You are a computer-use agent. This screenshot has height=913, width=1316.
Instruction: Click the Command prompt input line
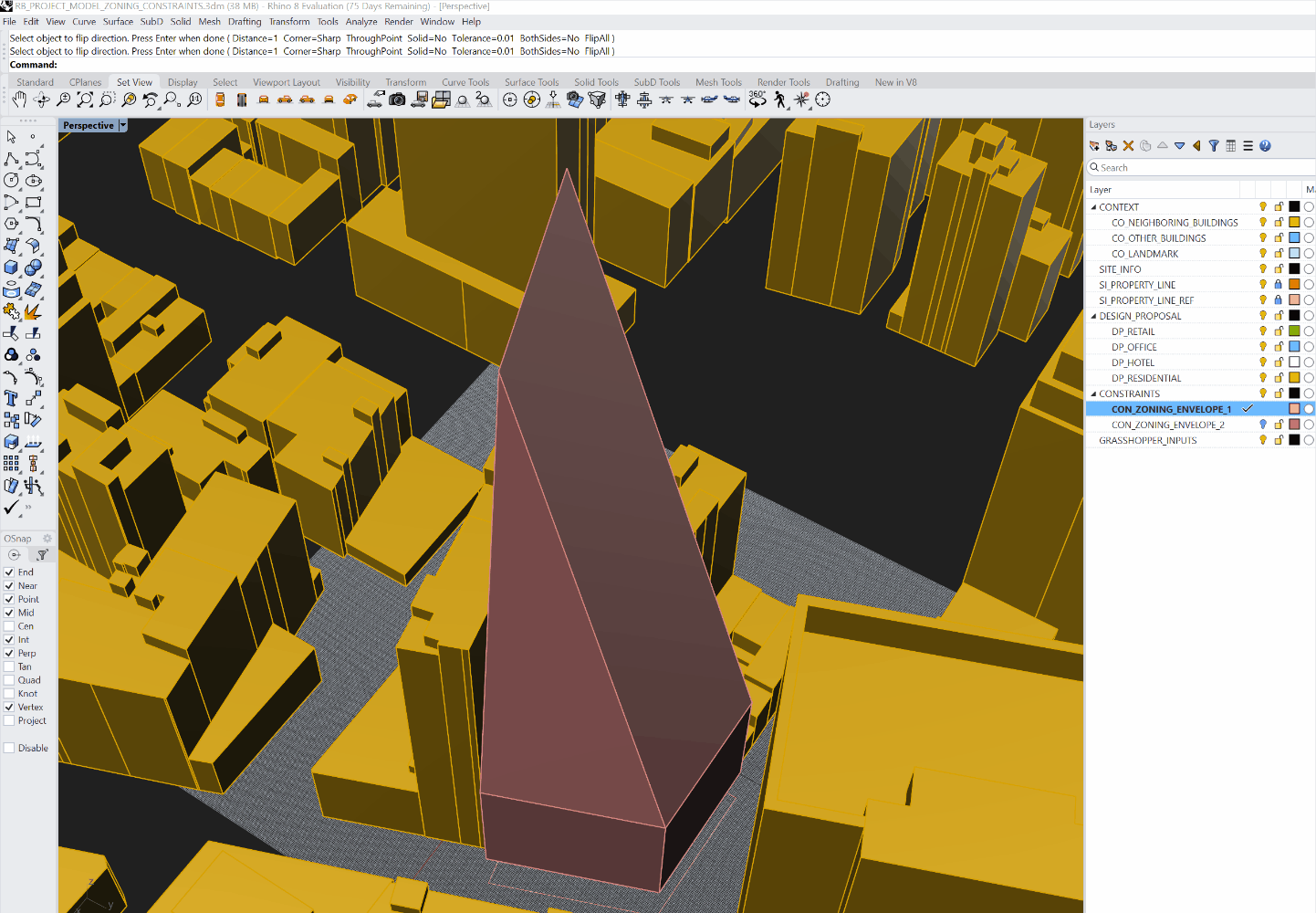tap(657, 65)
